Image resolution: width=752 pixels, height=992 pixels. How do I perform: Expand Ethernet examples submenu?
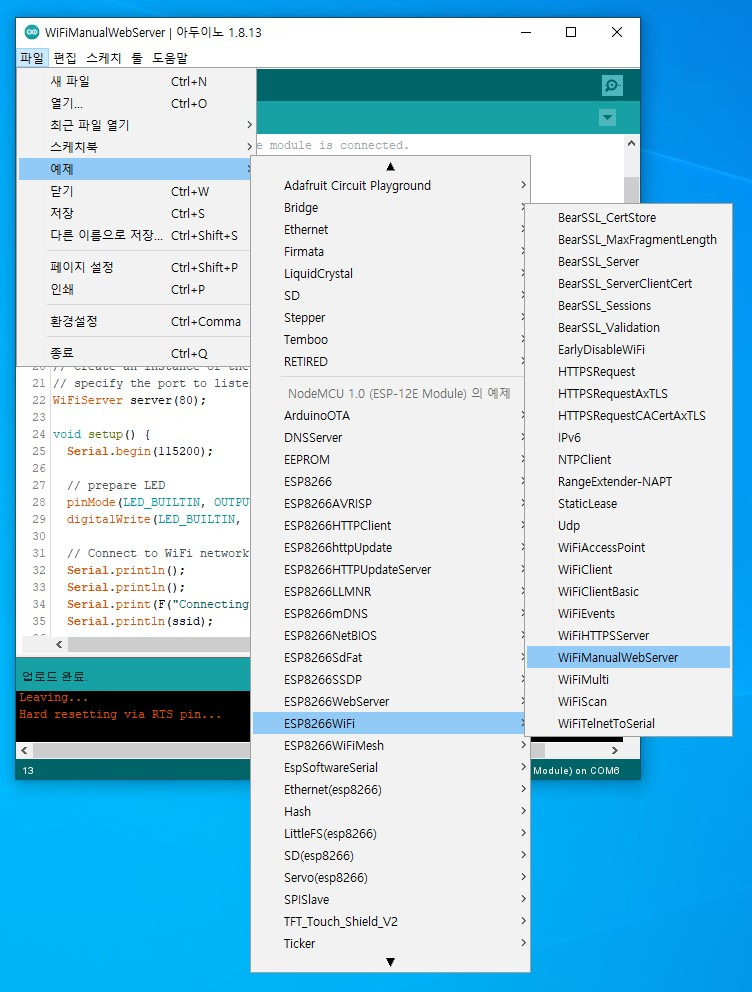point(390,230)
